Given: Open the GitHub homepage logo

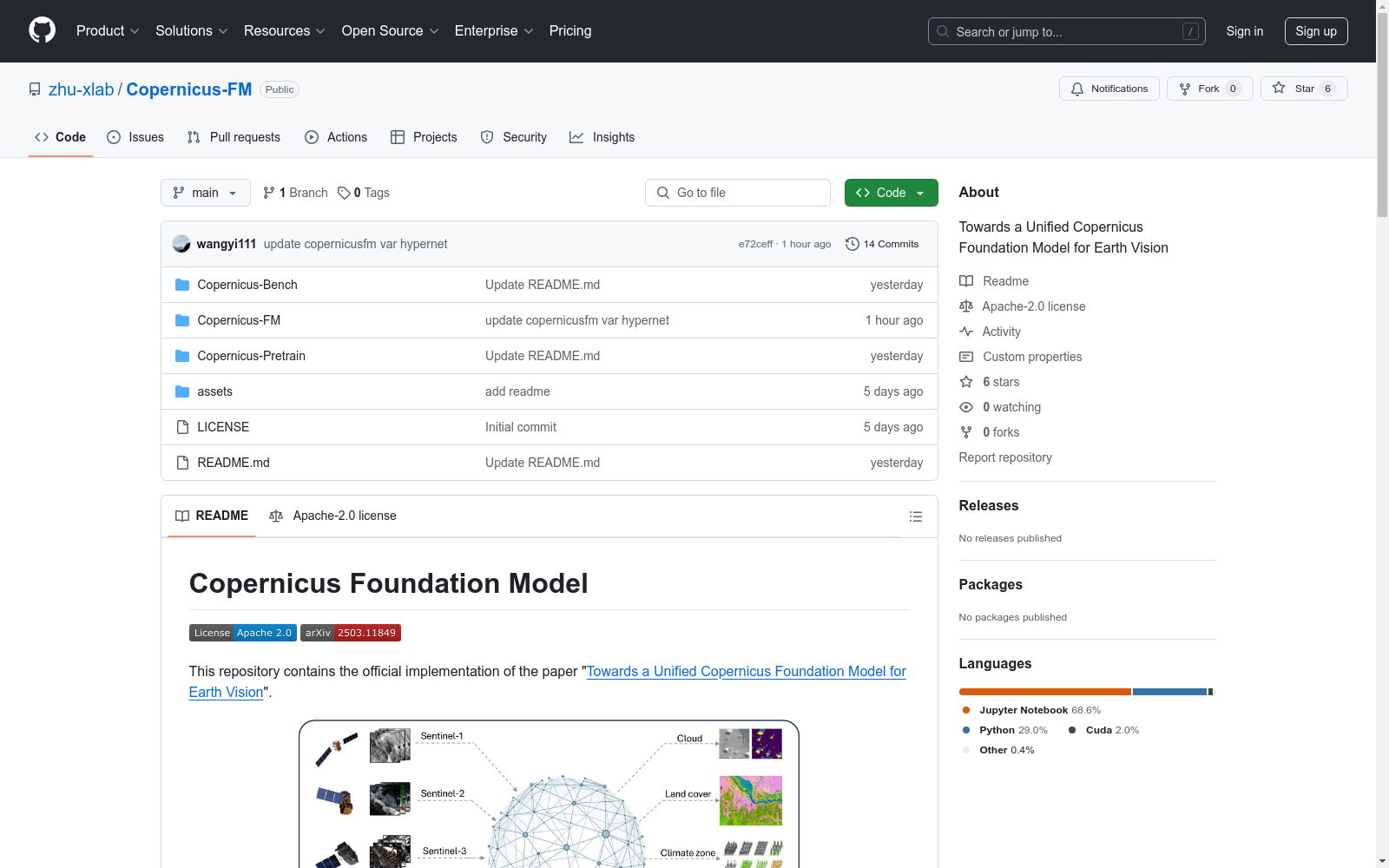Looking at the screenshot, I should 42,30.
